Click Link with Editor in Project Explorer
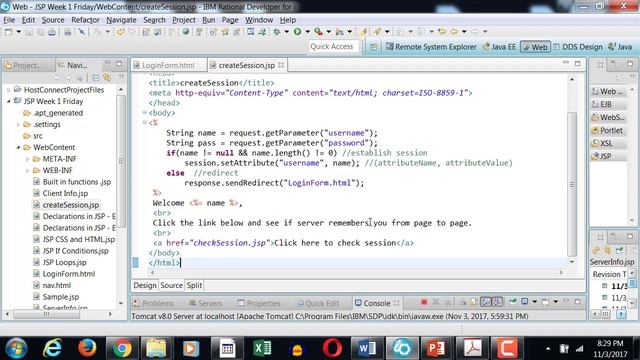The height and width of the screenshot is (360, 640). (107, 77)
